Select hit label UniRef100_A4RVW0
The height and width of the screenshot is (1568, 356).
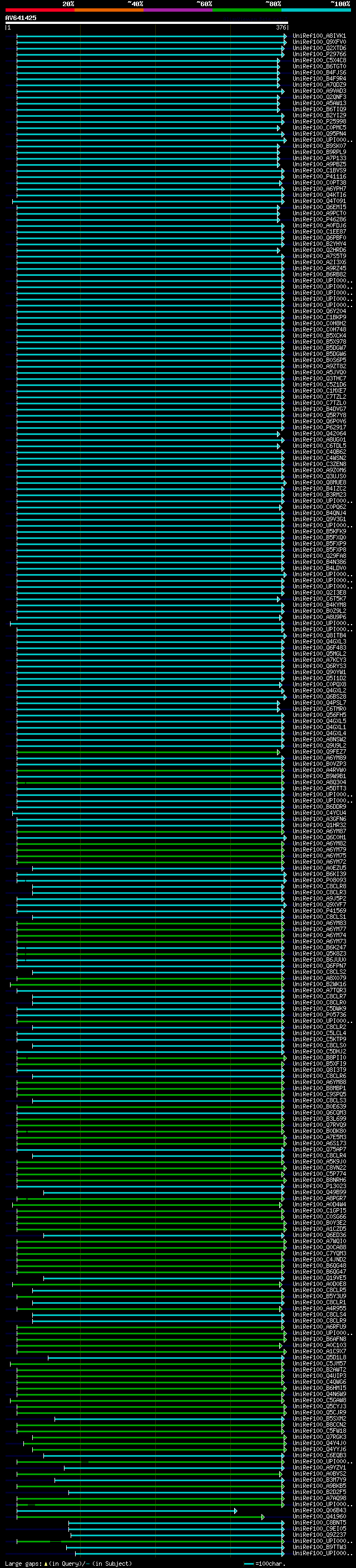pyautogui.click(x=319, y=770)
